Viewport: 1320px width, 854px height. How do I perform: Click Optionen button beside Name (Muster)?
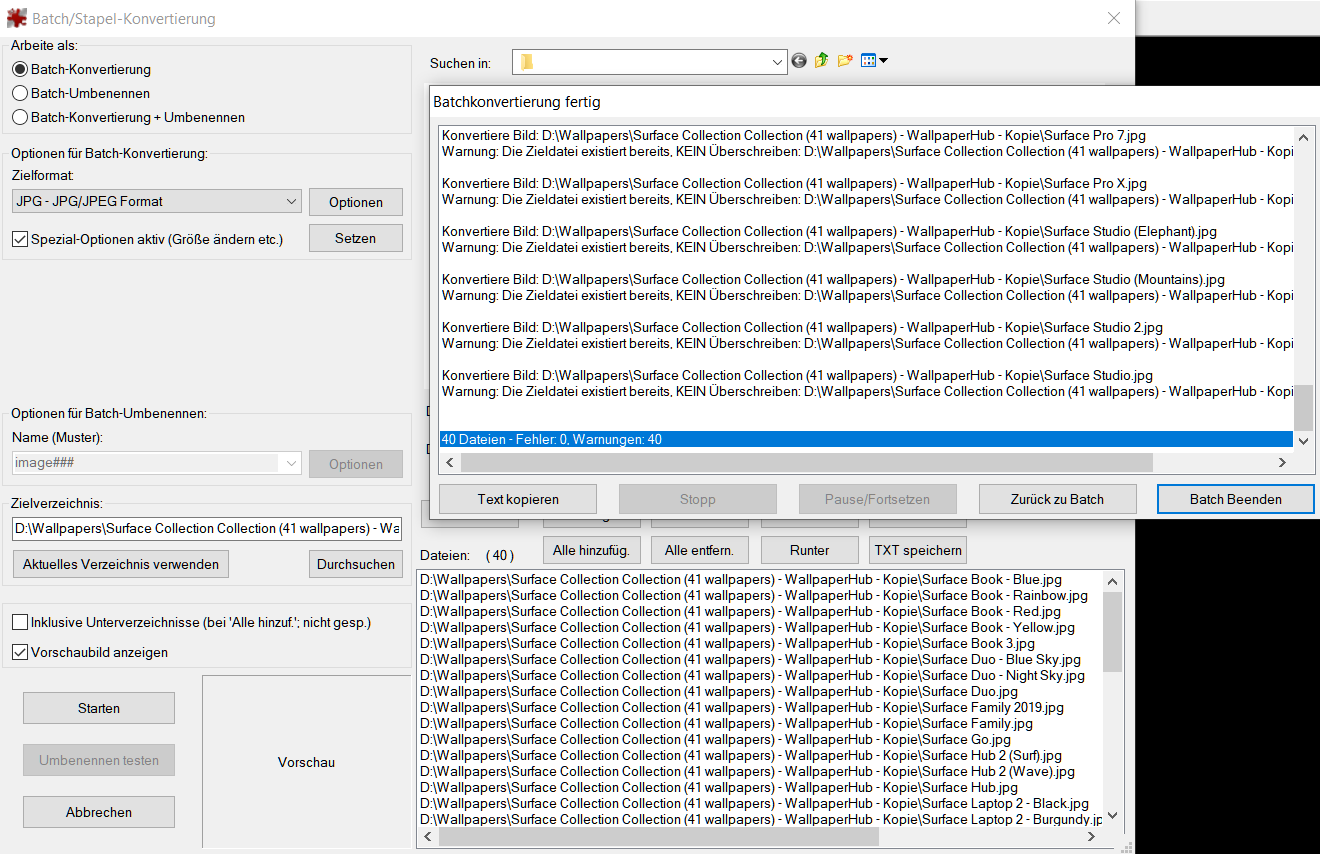pos(356,464)
